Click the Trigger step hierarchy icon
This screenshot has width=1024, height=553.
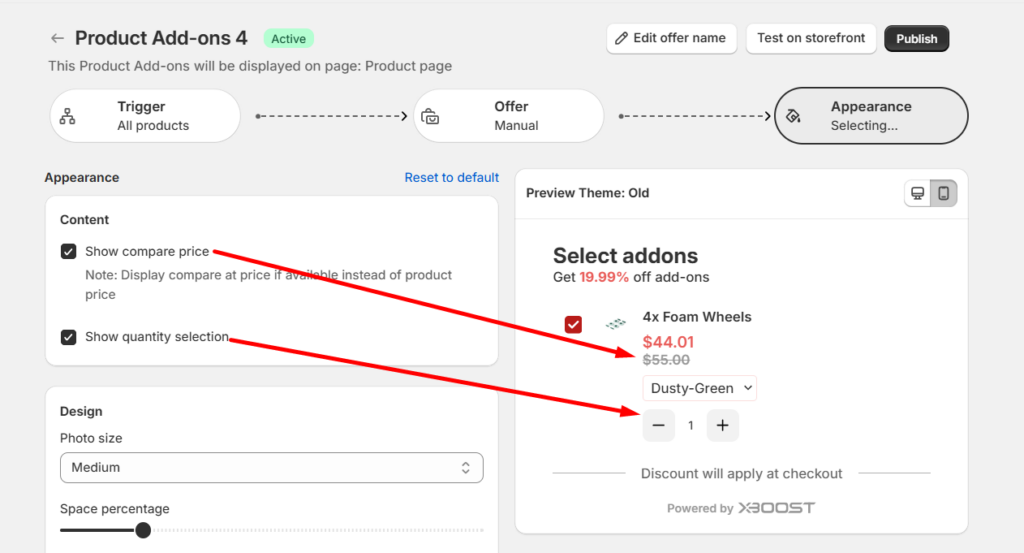point(68,116)
